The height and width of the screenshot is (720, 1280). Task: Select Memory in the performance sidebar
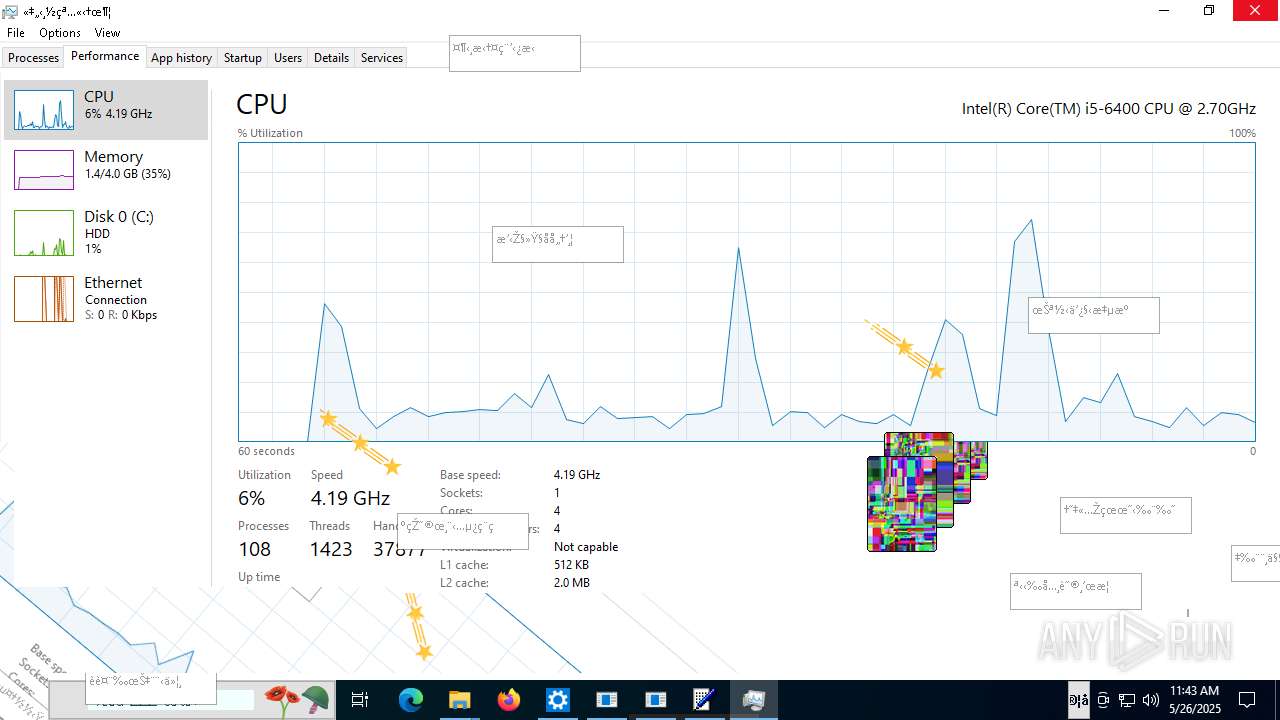pyautogui.click(x=106, y=170)
